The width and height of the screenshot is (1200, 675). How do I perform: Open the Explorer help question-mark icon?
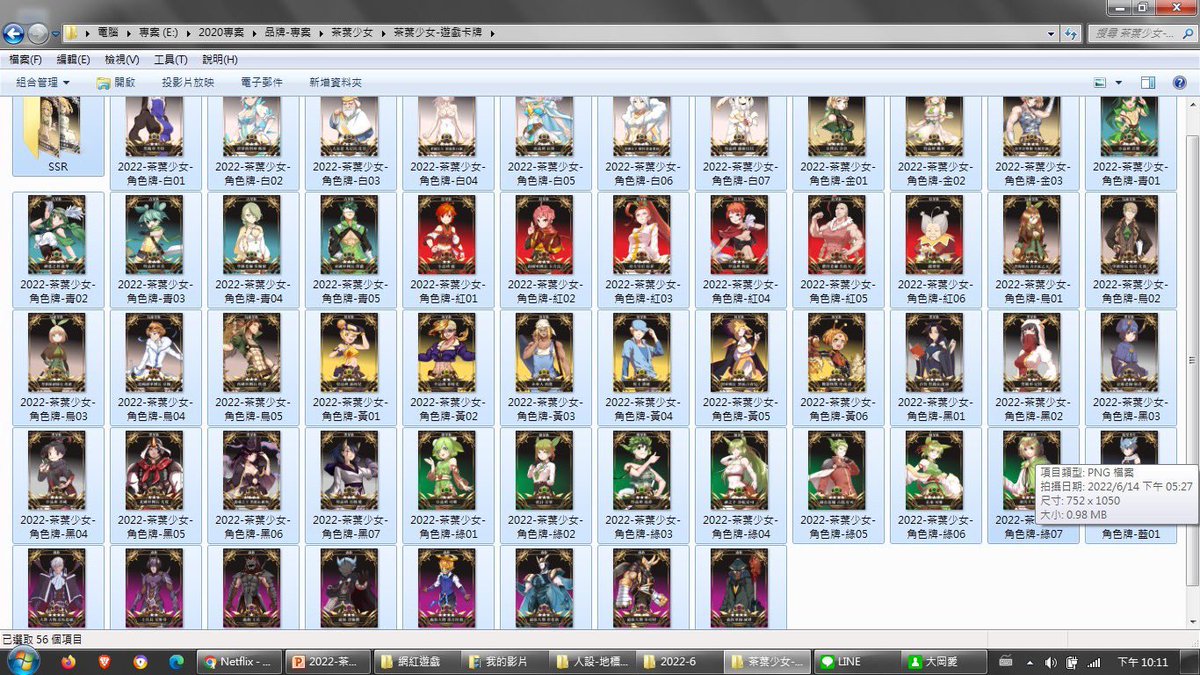click(x=1180, y=82)
